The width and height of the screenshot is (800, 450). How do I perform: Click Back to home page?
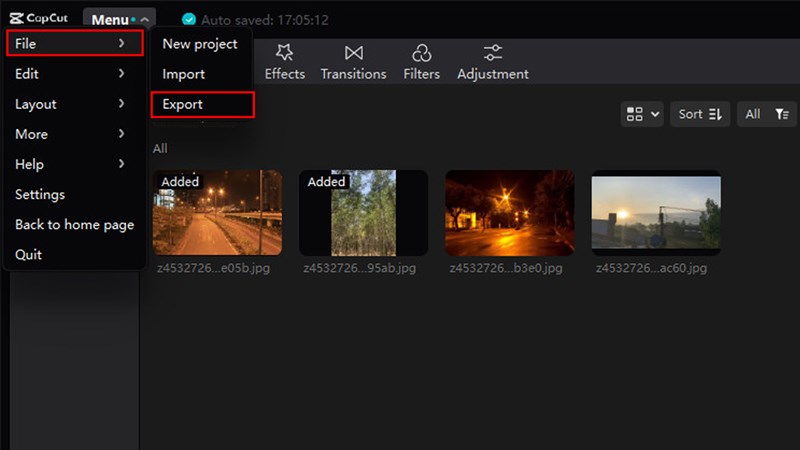(74, 224)
